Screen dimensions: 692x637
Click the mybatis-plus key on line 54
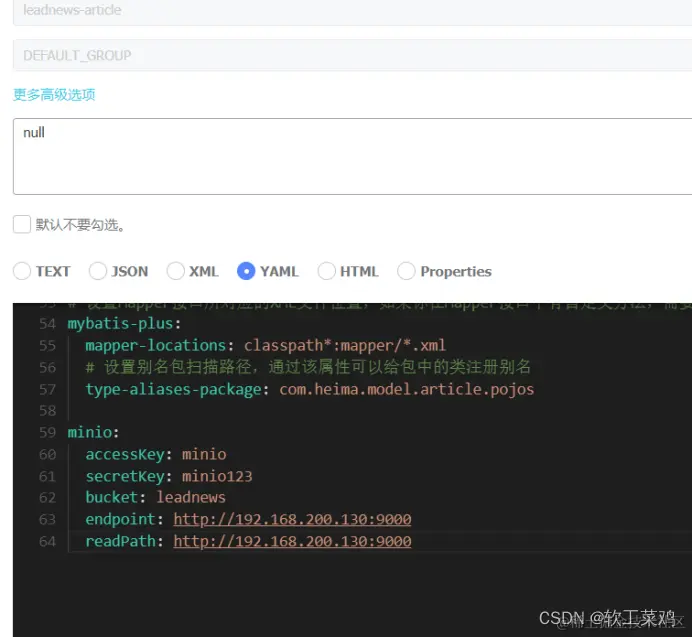[x=120, y=324]
